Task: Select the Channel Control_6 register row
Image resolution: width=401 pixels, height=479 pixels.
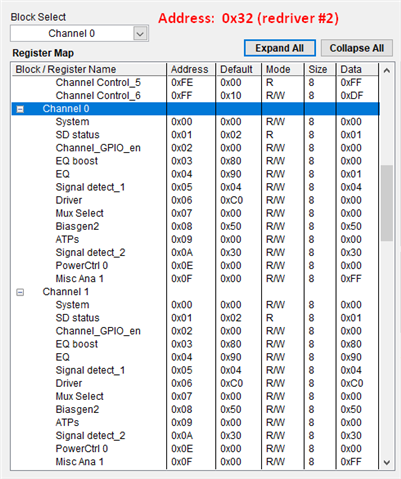Action: [x=195, y=96]
